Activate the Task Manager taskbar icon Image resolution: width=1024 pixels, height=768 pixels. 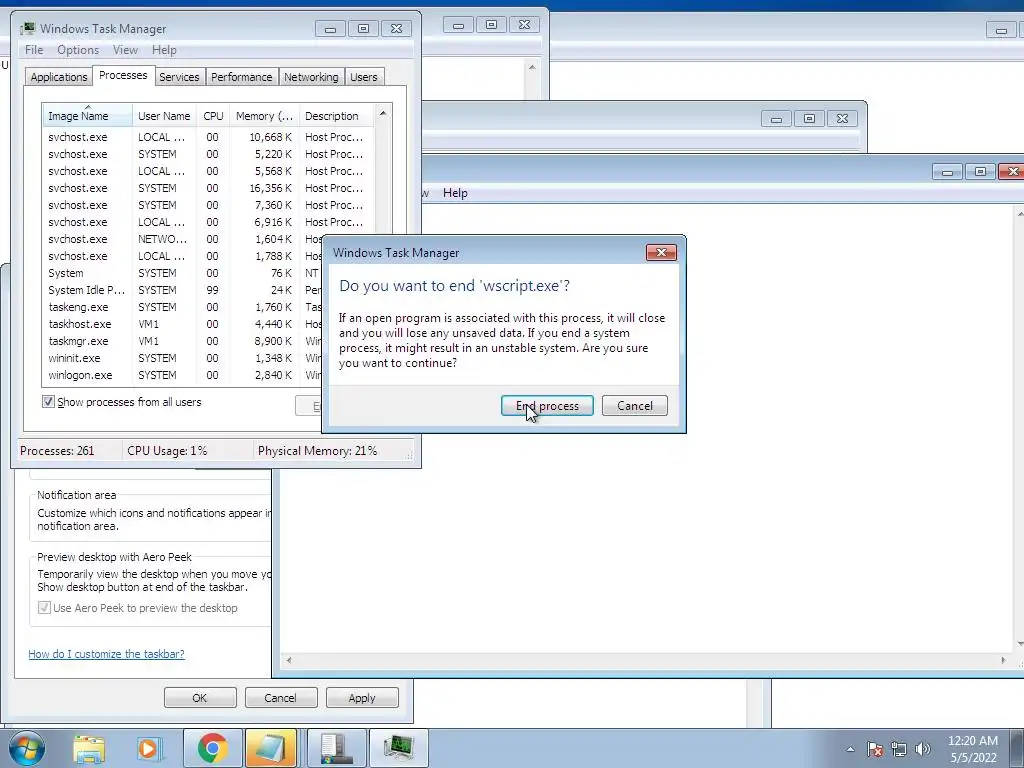tap(398, 748)
